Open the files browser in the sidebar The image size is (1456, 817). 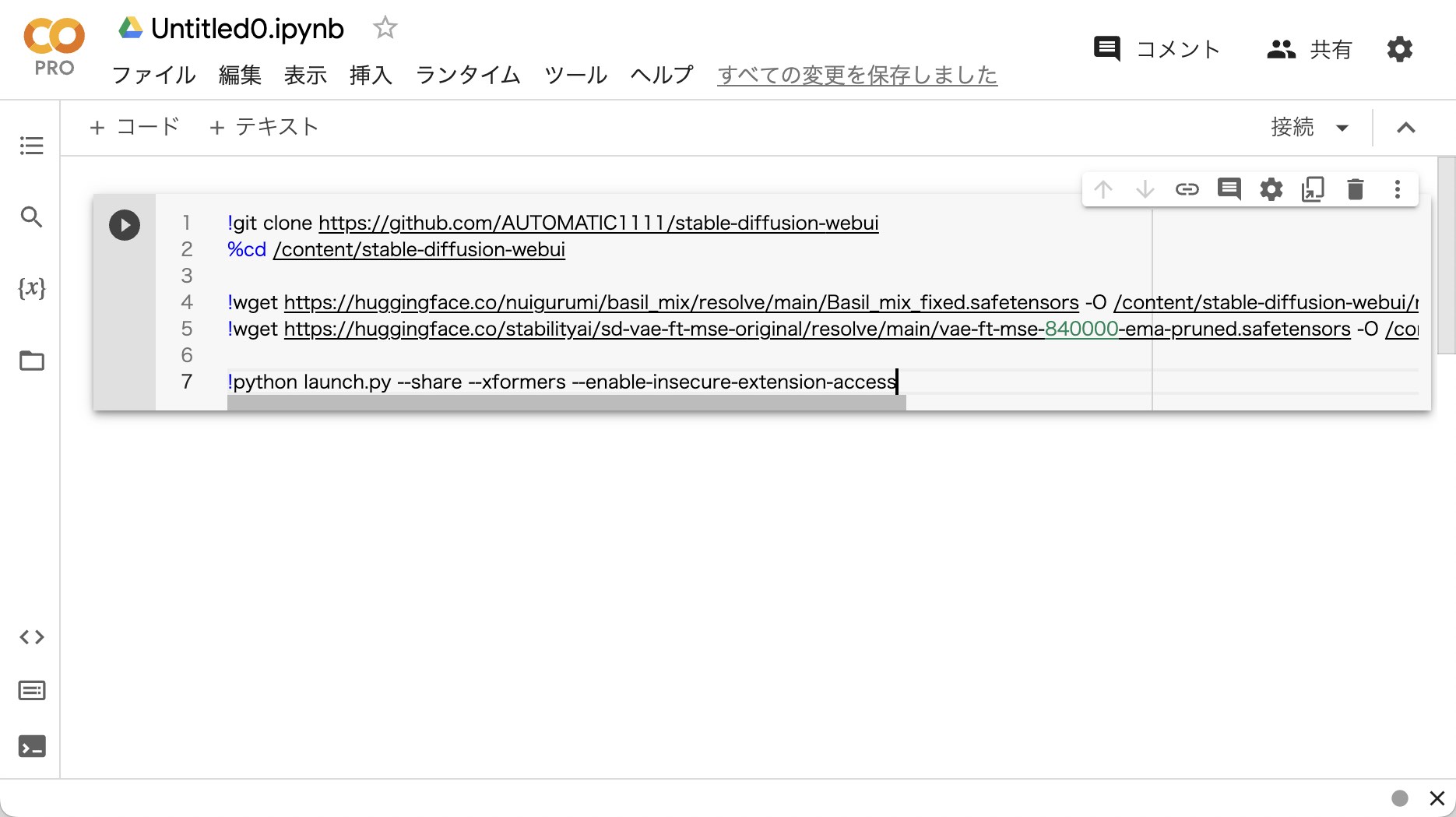(x=31, y=361)
